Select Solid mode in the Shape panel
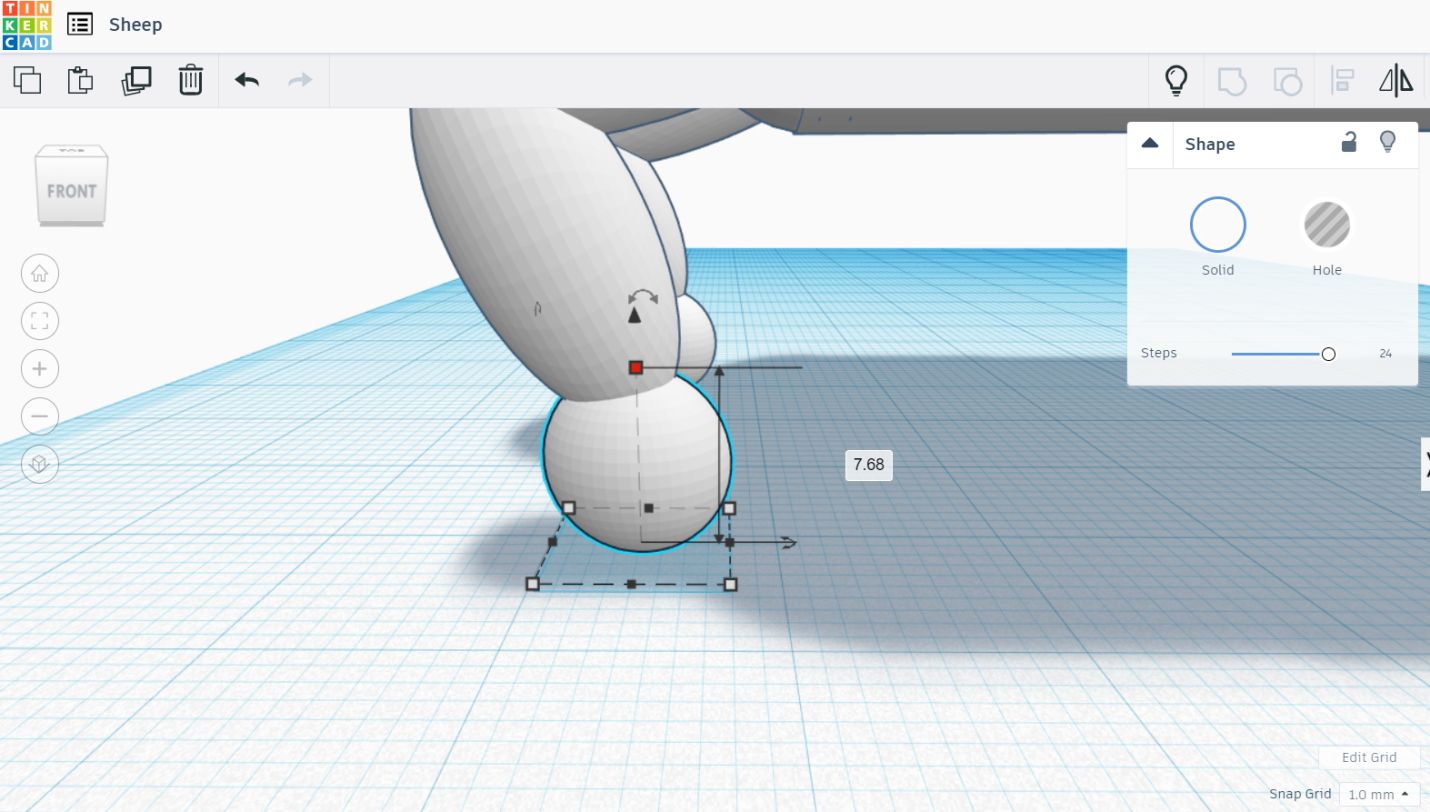 [1217, 224]
